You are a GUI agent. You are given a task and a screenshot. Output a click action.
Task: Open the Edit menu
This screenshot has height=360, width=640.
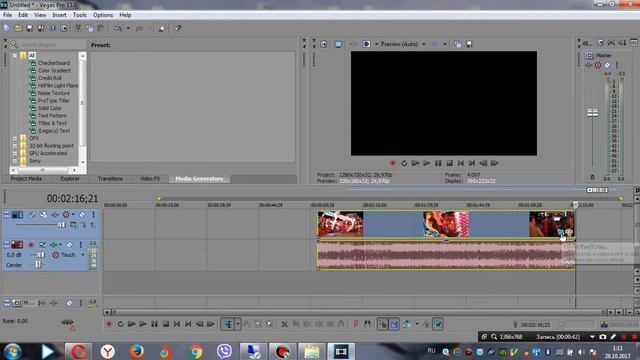pos(23,15)
